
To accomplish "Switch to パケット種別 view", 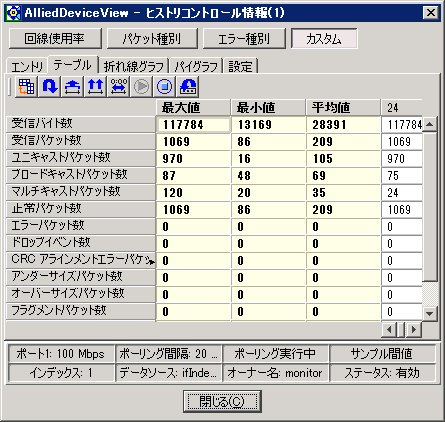I will (x=152, y=39).
